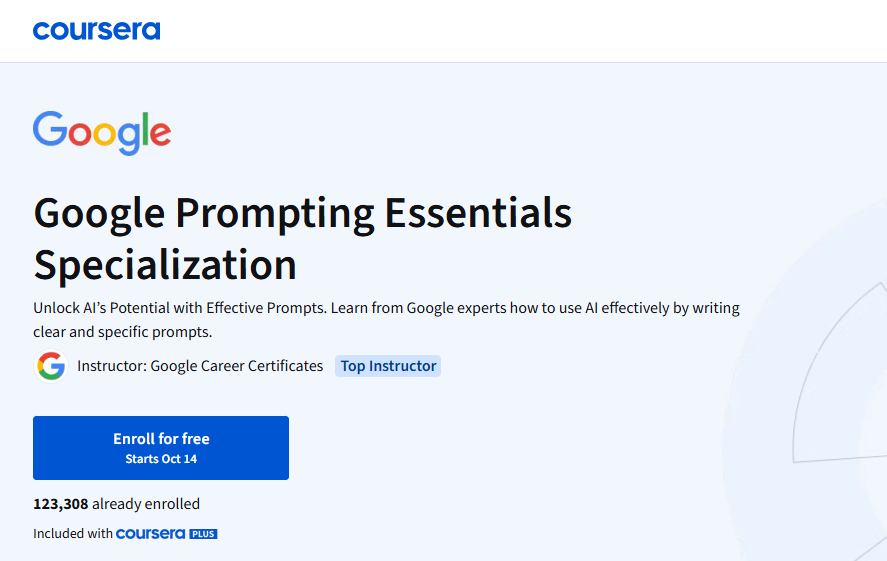Click the clear and specific prompts text
887x561 pixels.
122,332
